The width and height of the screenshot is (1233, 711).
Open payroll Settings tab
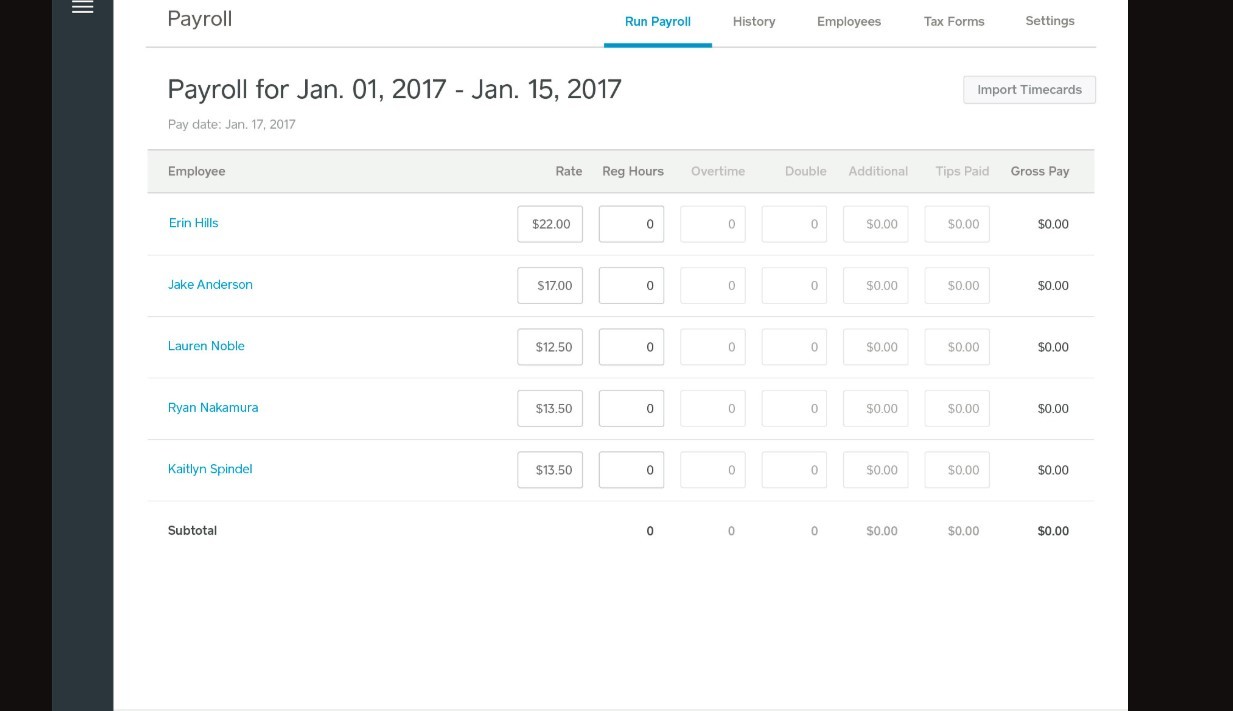(1049, 21)
